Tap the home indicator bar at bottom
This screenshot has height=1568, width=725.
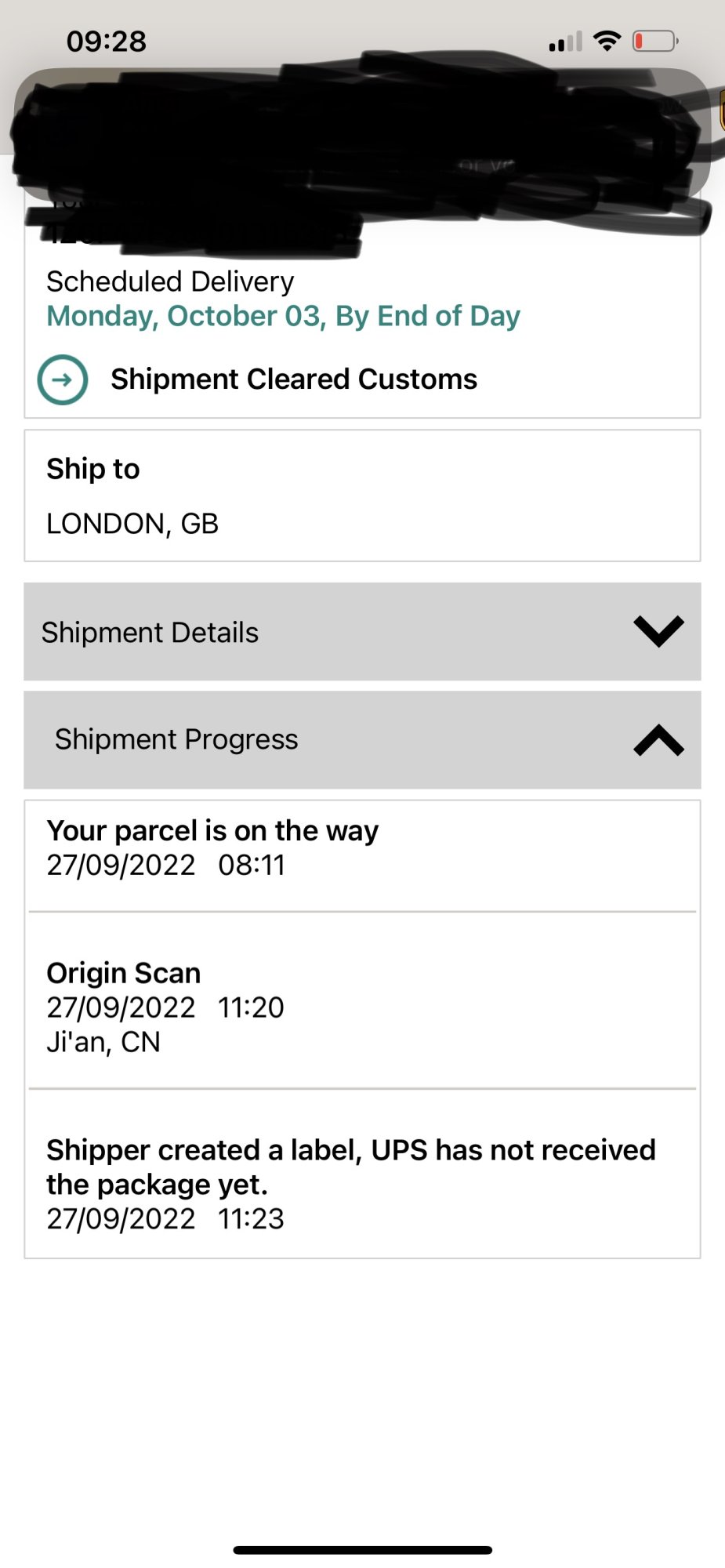click(362, 1550)
